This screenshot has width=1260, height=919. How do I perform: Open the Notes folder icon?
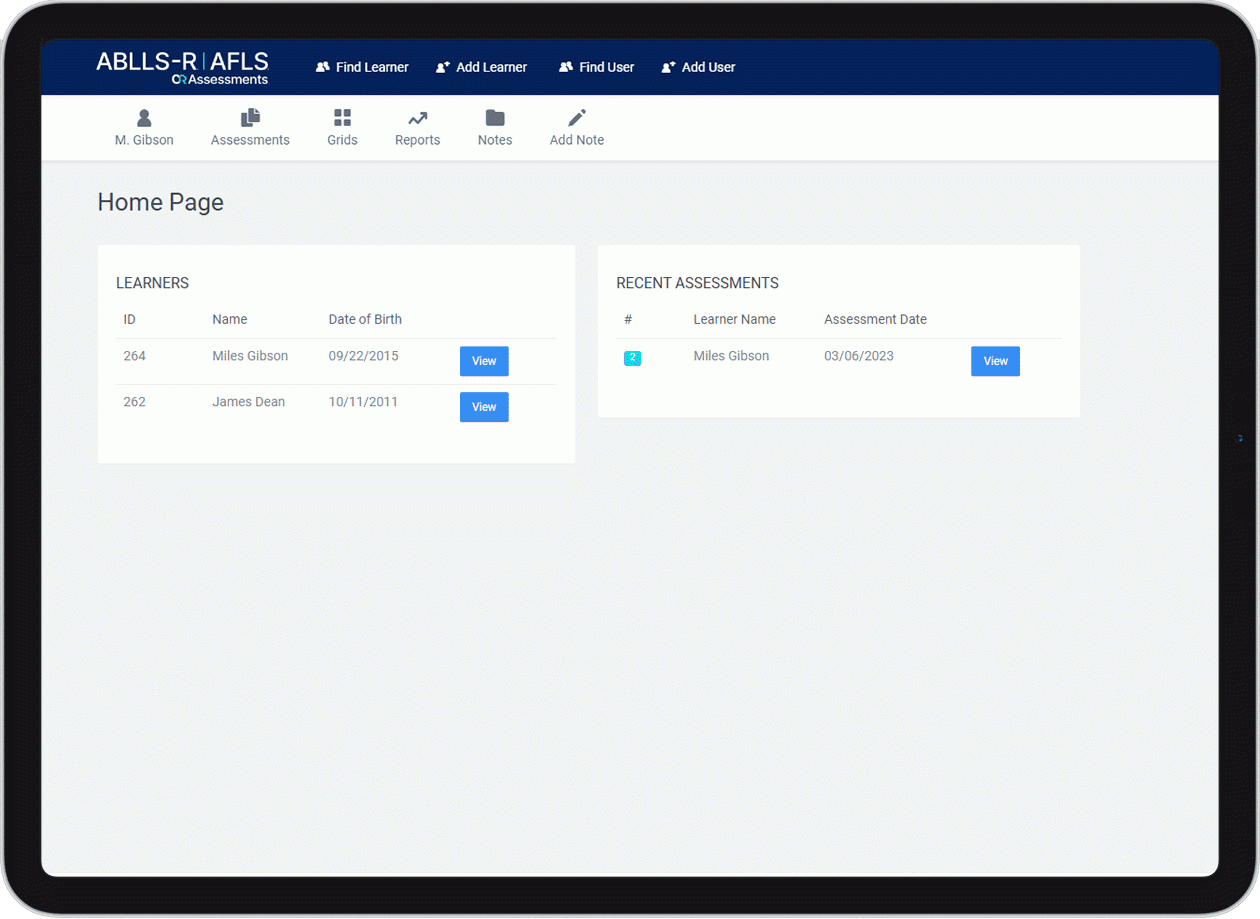(x=495, y=118)
